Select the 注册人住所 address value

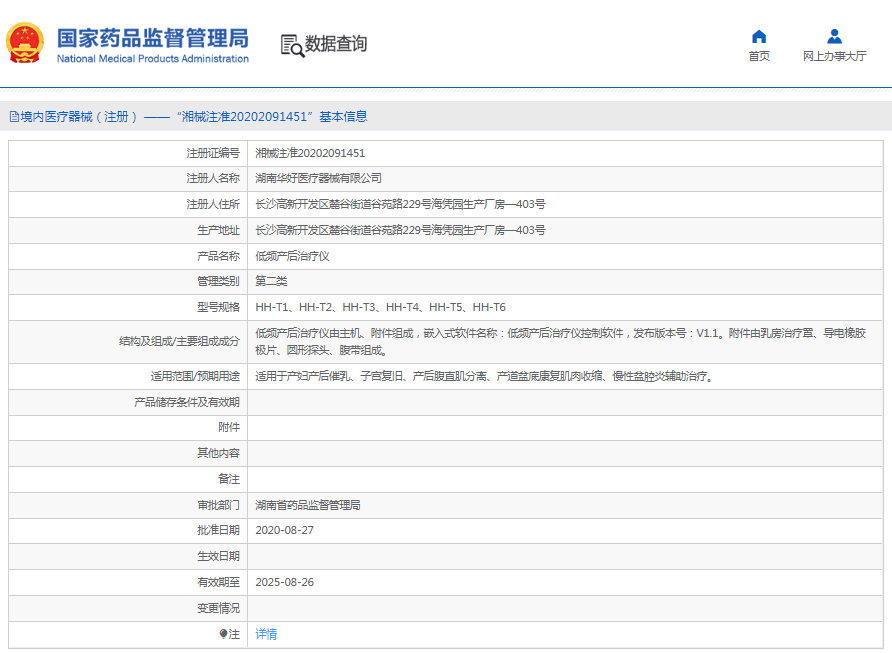400,204
